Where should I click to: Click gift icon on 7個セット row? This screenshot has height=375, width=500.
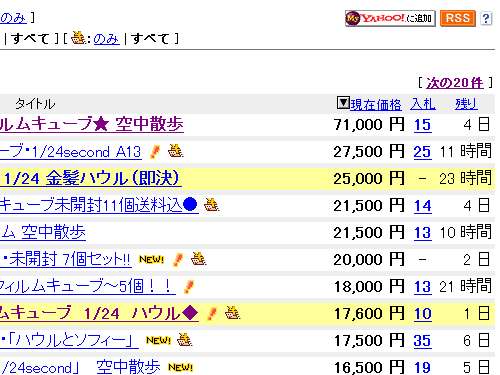(198, 258)
